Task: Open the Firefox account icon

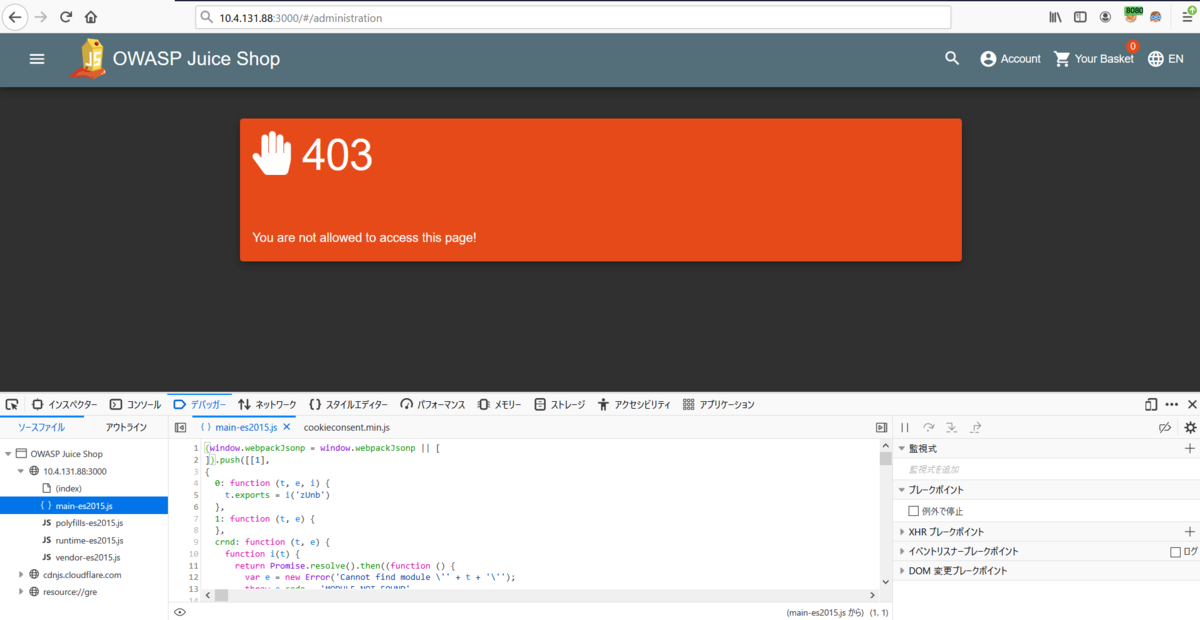Action: pyautogui.click(x=1105, y=17)
